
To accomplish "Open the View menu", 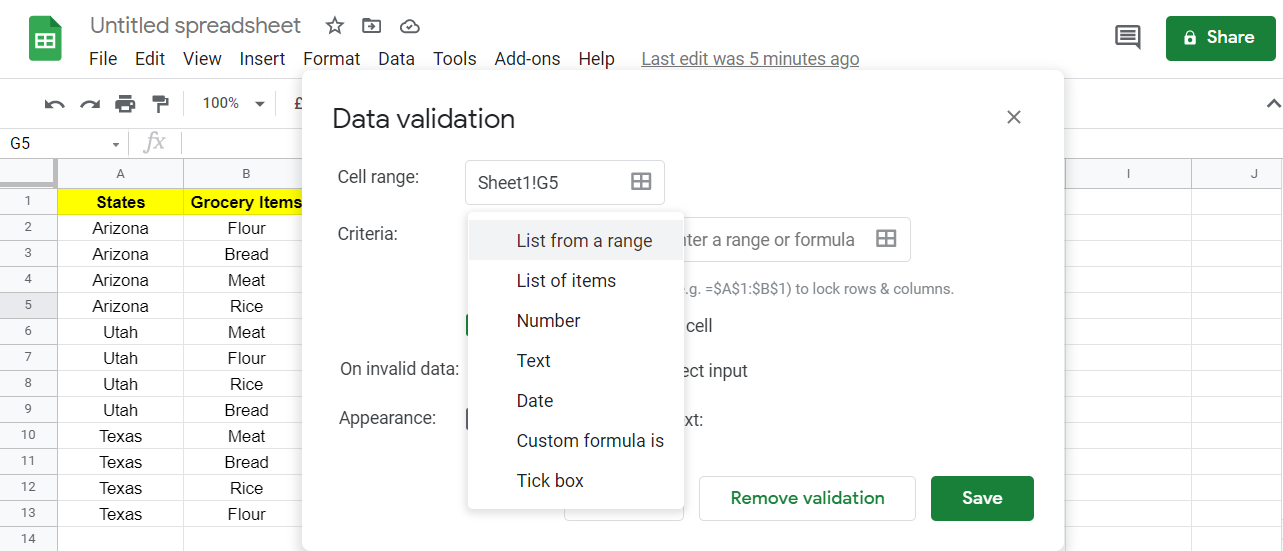I will tap(202, 59).
